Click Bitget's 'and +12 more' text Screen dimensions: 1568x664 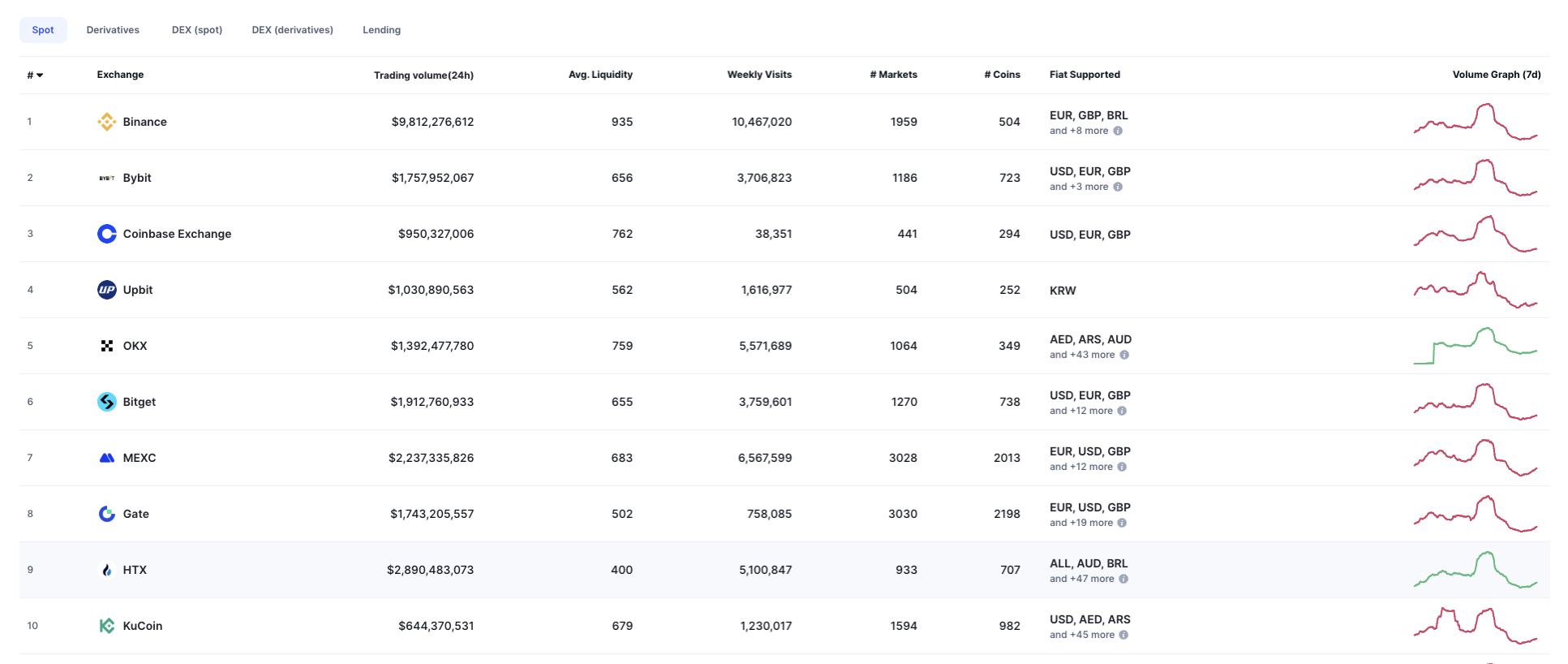pos(1081,411)
